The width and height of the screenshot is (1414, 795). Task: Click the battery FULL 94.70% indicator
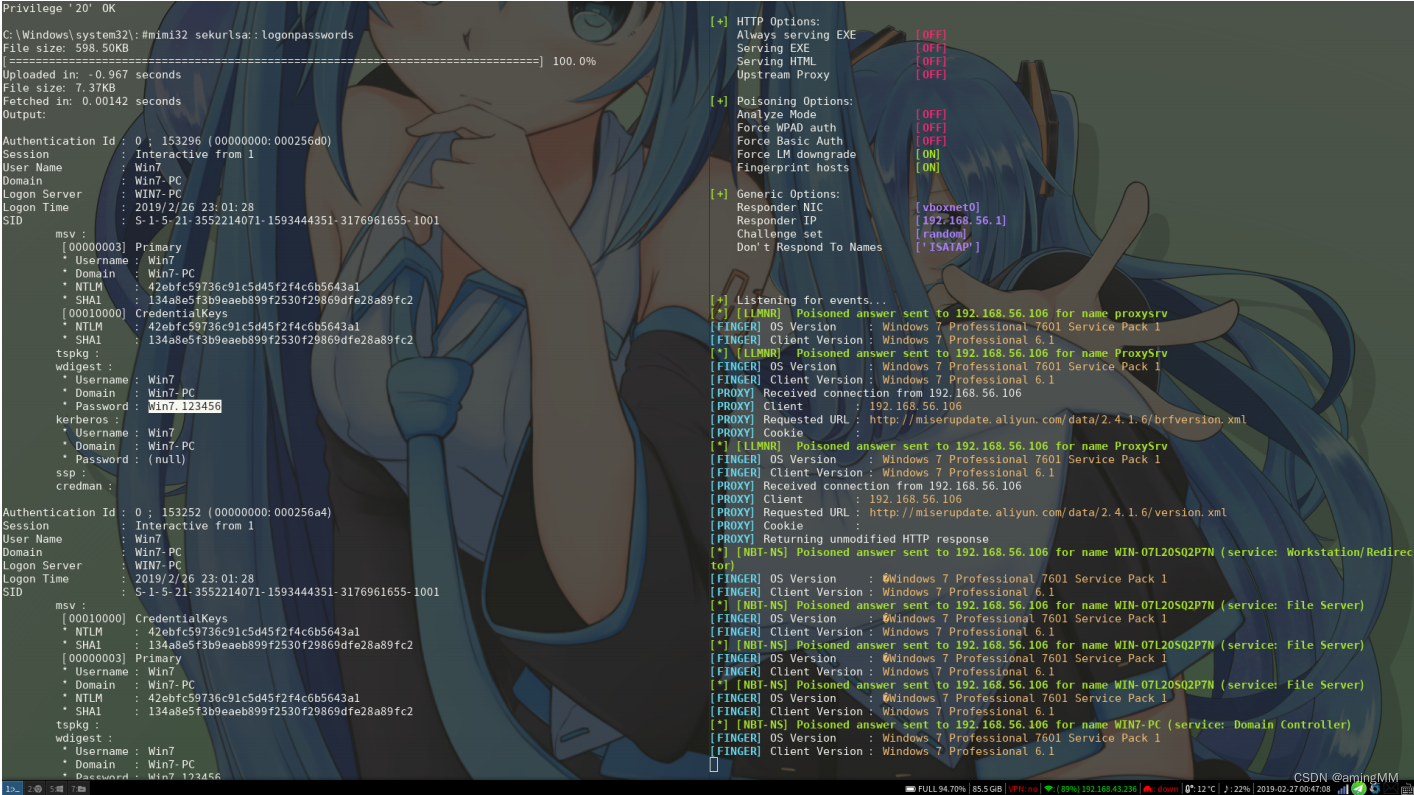[x=936, y=788]
